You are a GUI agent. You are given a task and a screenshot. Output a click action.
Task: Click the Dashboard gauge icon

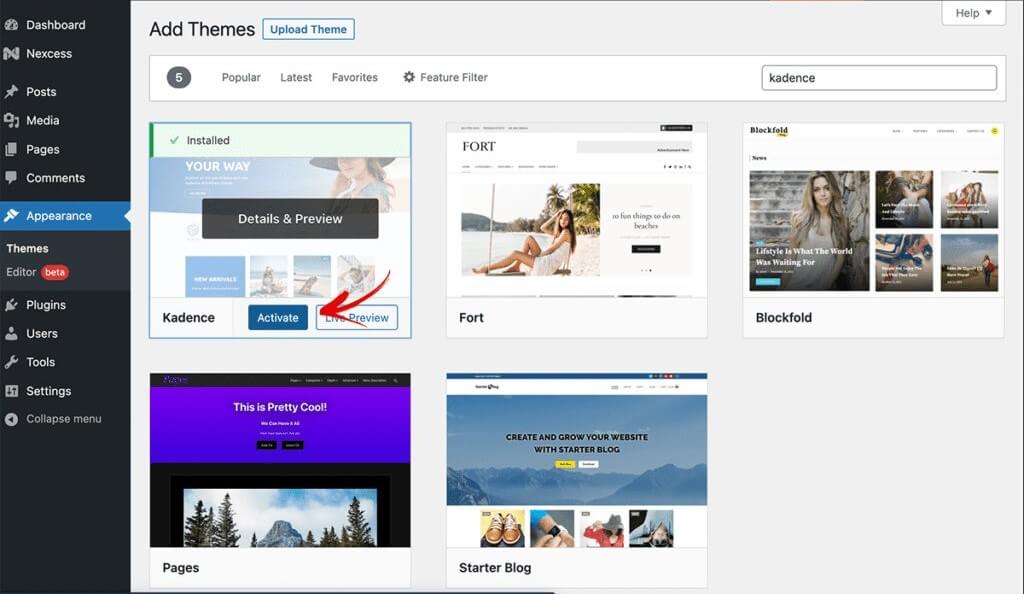pos(11,25)
